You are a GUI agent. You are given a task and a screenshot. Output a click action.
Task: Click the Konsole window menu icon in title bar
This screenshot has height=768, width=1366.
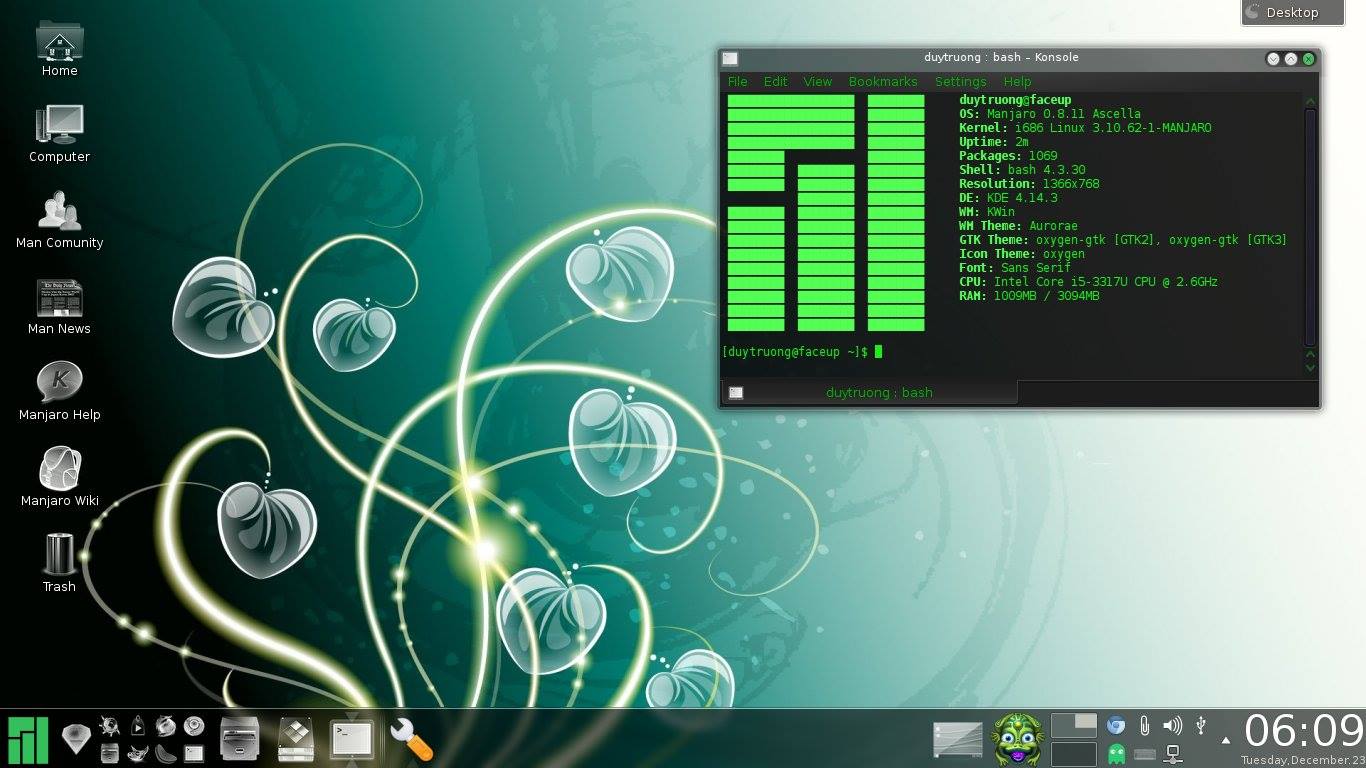click(x=730, y=58)
